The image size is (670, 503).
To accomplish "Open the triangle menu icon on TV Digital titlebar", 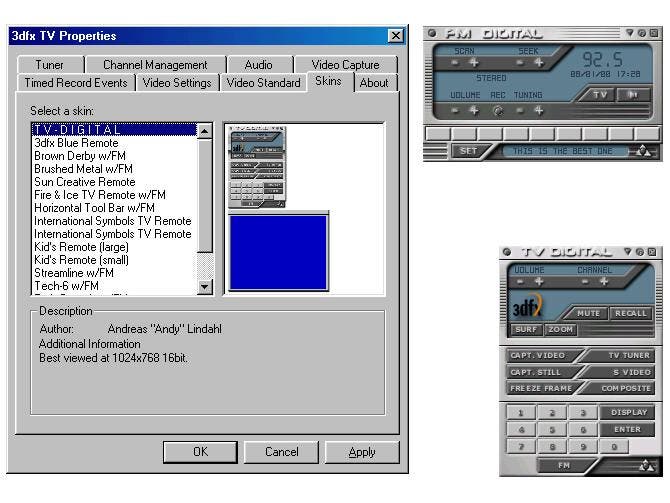I will tap(628, 252).
